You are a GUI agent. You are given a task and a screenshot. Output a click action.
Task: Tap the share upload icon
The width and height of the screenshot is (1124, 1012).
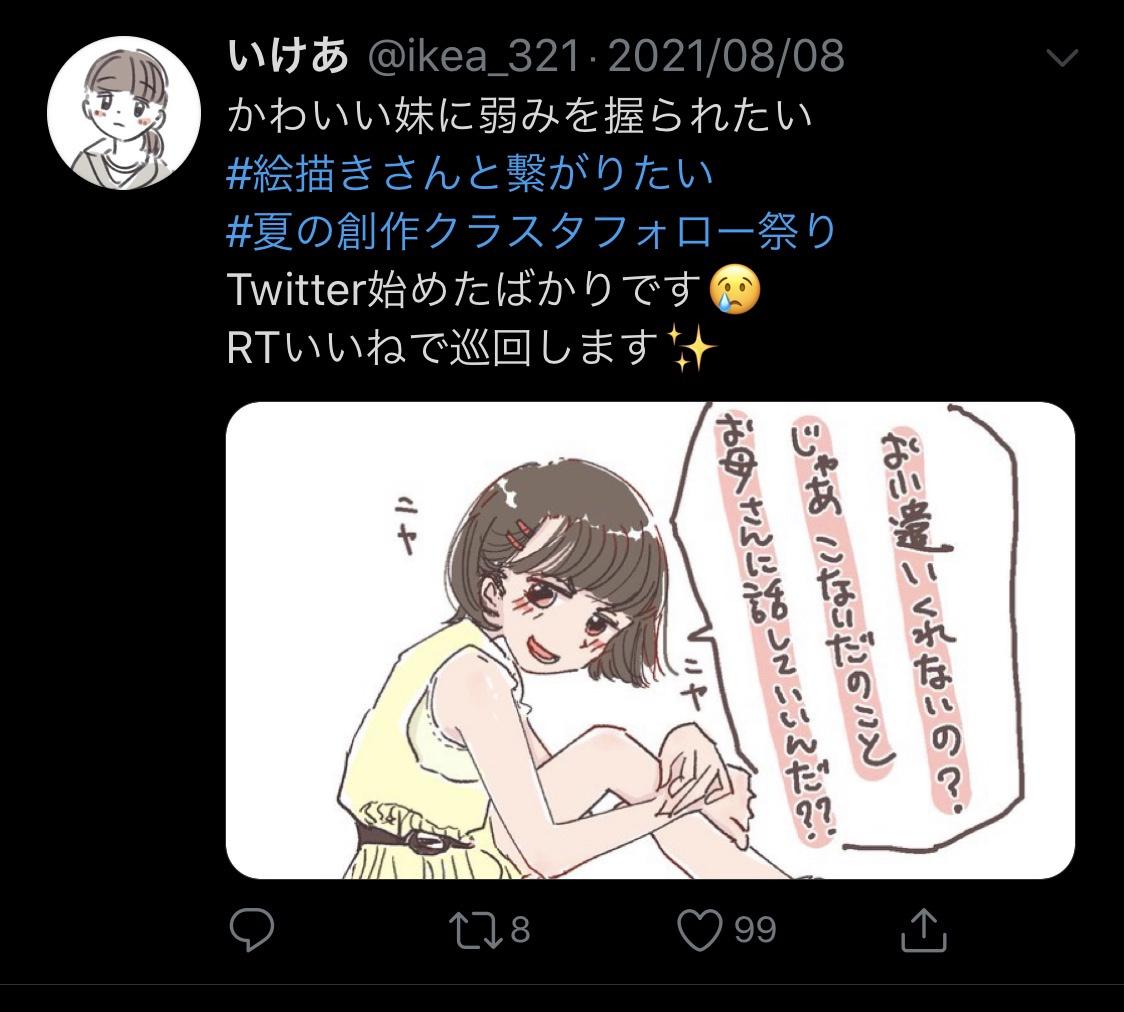[x=923, y=930]
